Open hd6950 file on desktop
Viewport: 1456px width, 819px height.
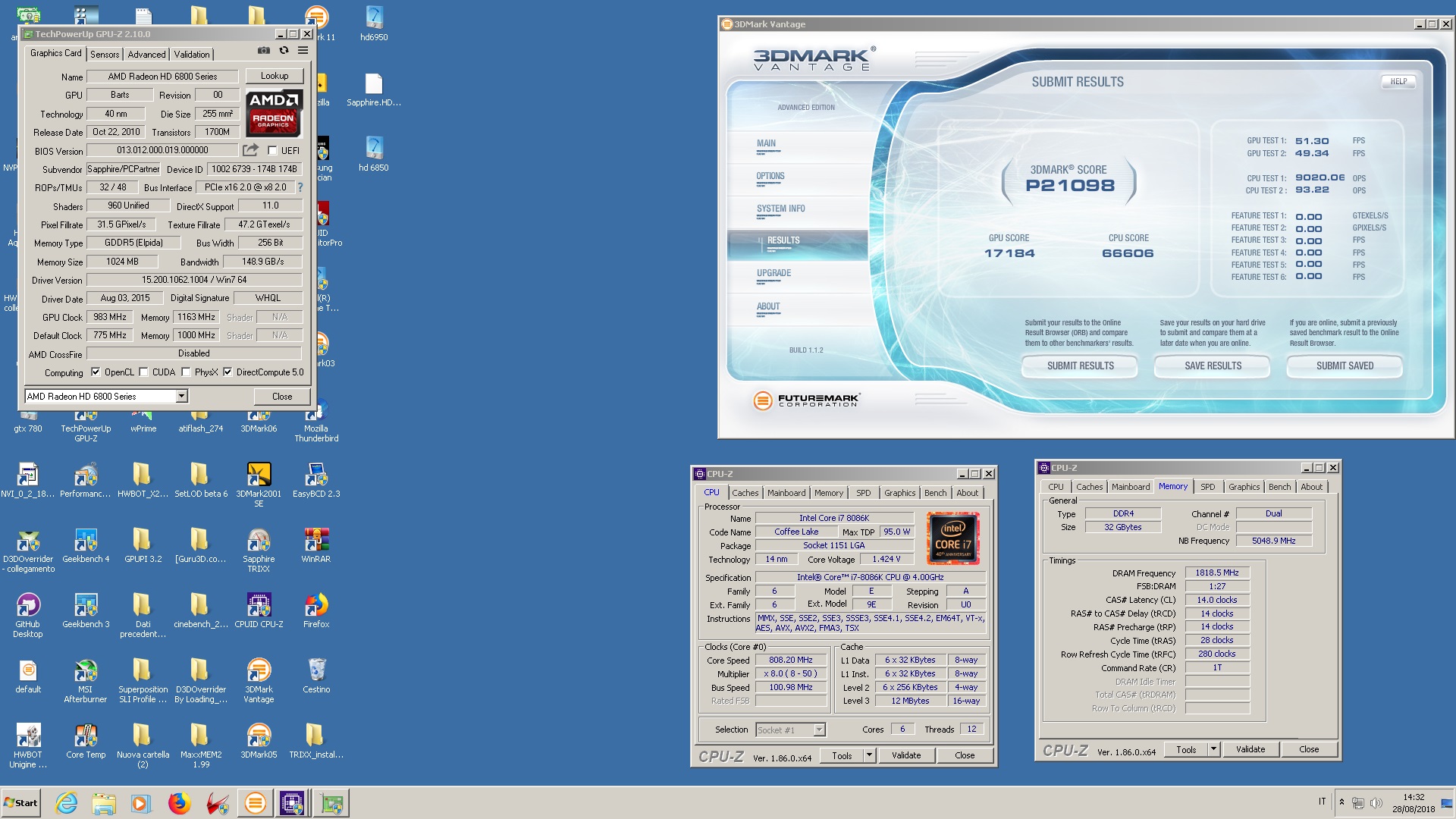point(374,24)
